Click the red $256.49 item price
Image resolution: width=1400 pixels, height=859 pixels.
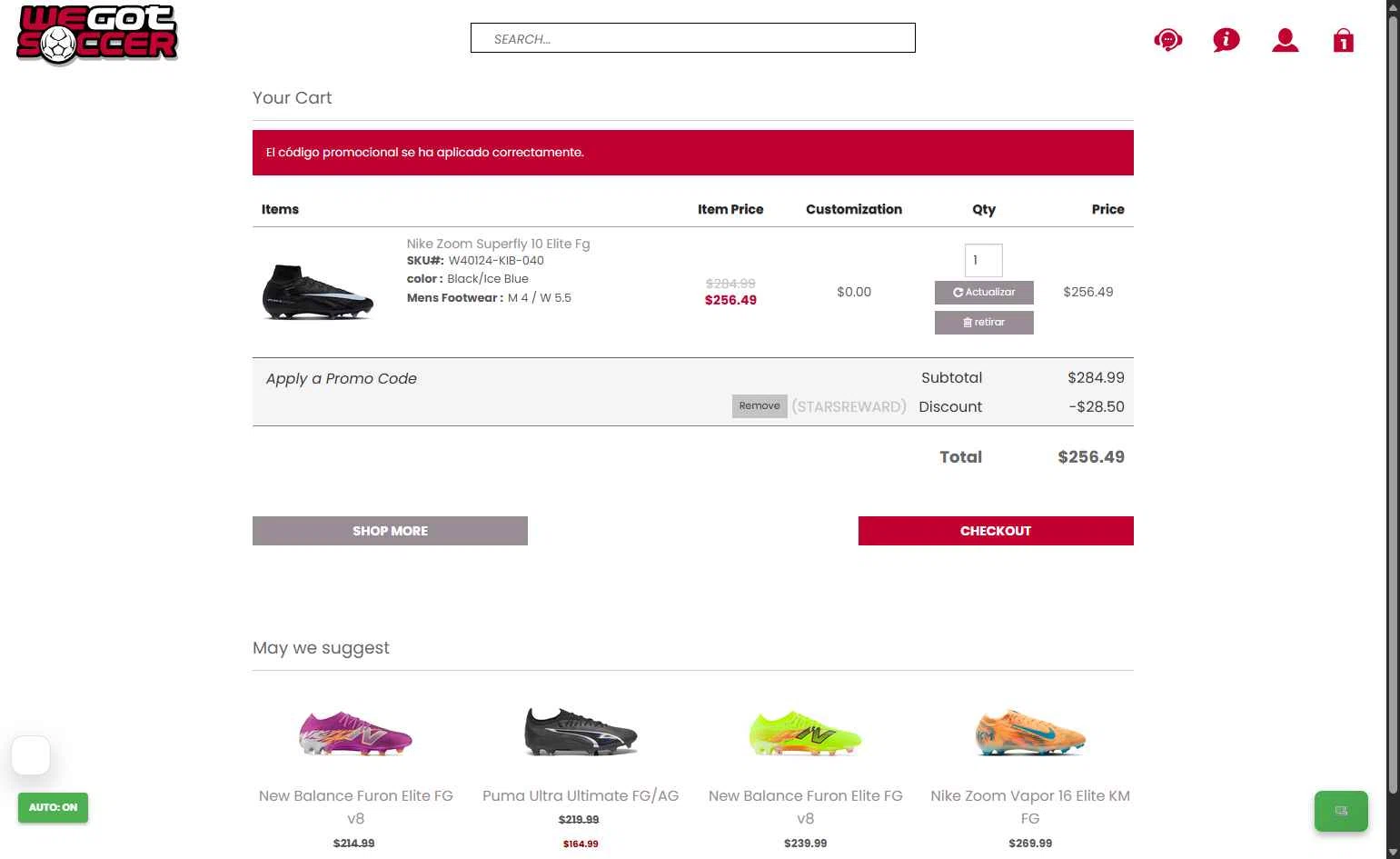coord(730,300)
